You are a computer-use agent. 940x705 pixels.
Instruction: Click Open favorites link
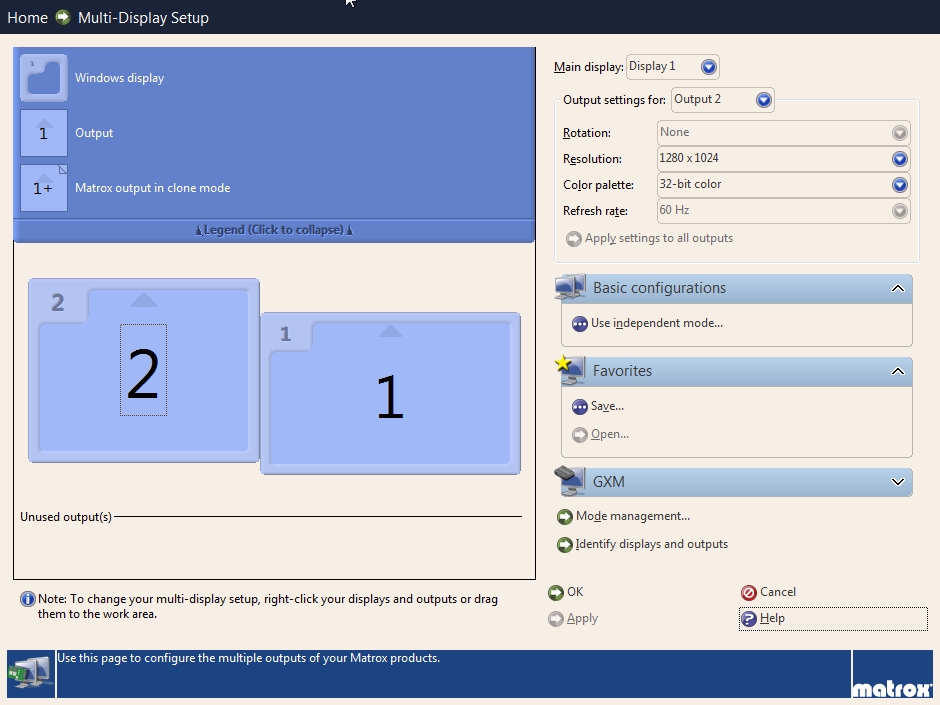[610, 434]
